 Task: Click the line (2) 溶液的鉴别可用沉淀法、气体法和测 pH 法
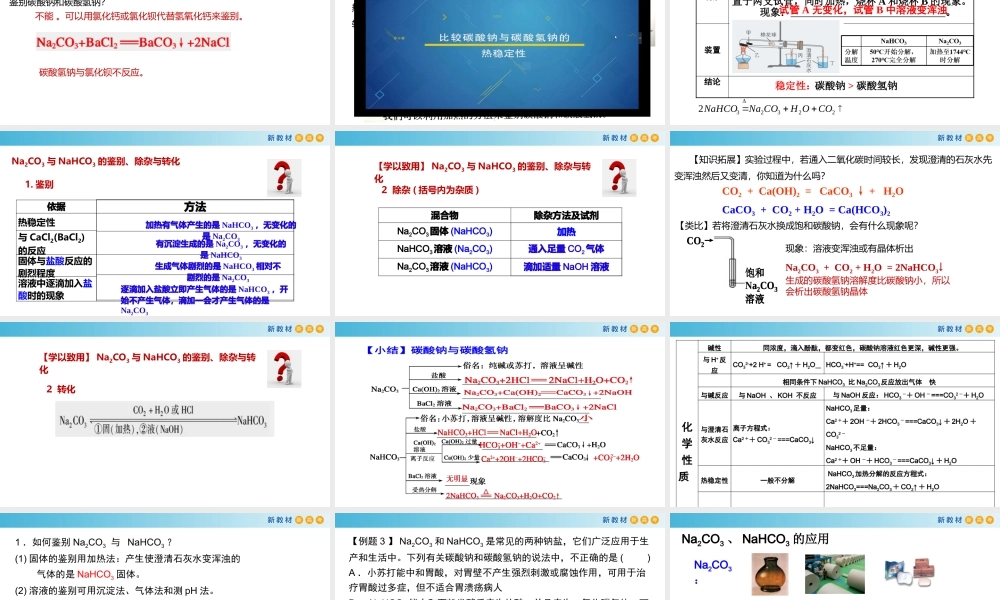pos(115,590)
